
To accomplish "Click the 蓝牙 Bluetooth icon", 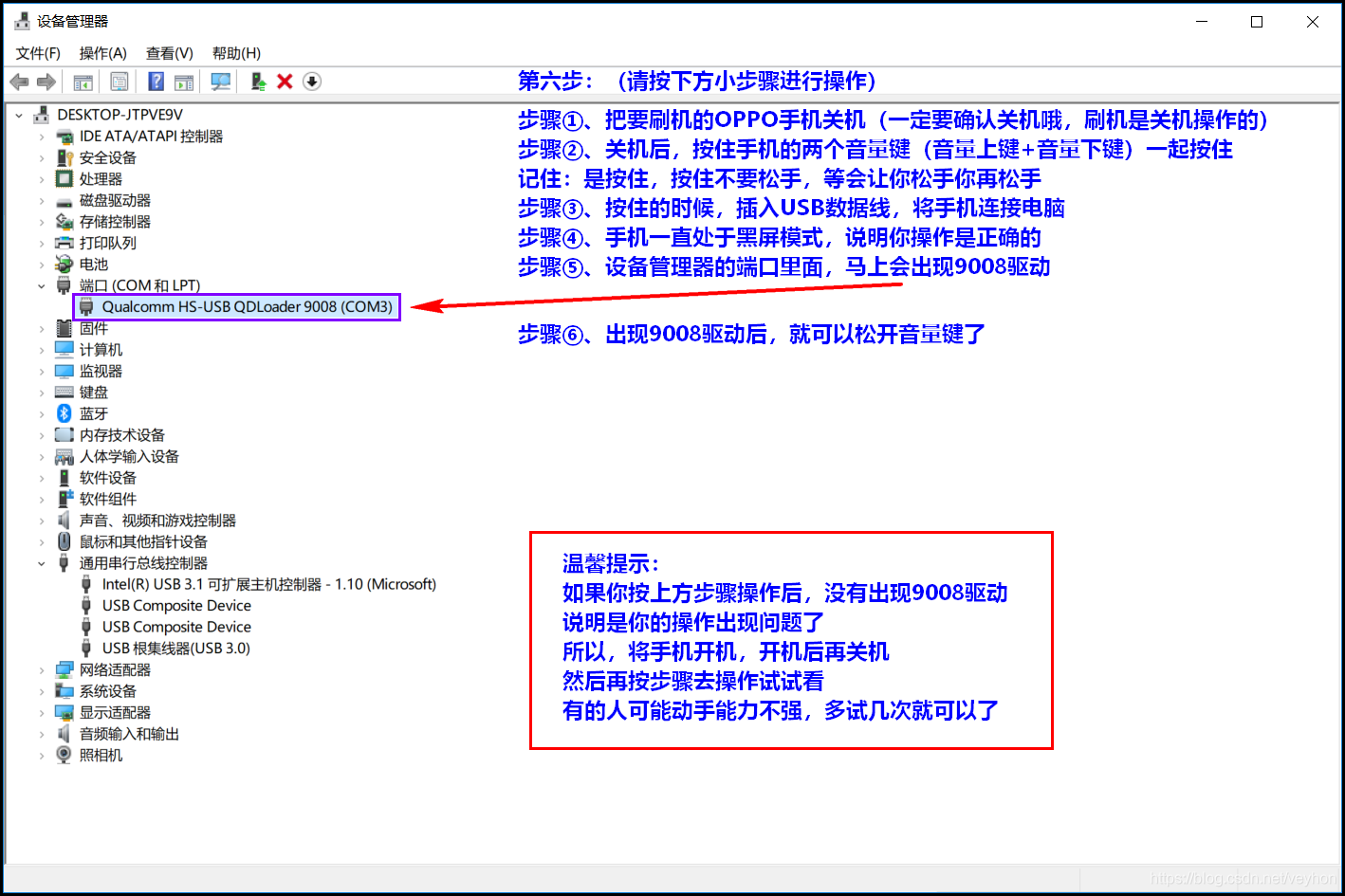I will pyautogui.click(x=64, y=413).
